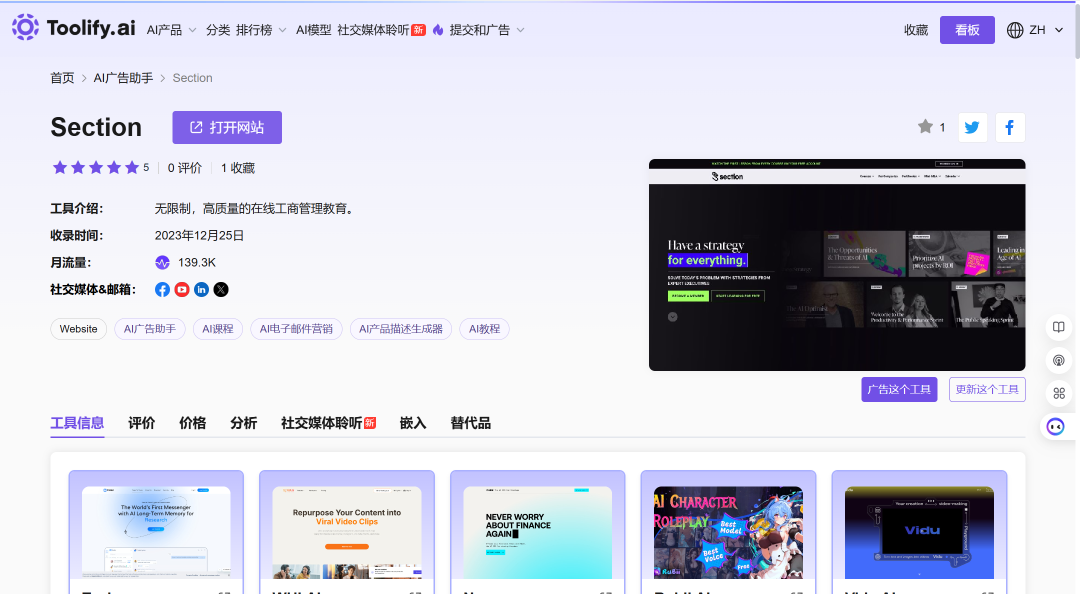The image size is (1080, 594).
Task: Open Section's LinkedIn social icon
Action: click(201, 289)
